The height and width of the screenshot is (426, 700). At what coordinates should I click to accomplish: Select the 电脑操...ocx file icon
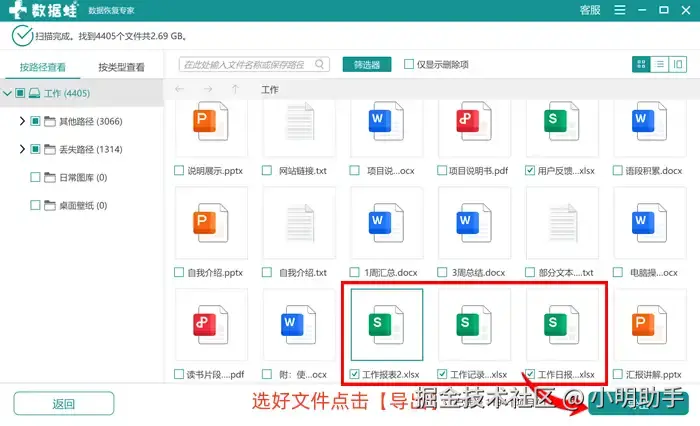tap(650, 223)
